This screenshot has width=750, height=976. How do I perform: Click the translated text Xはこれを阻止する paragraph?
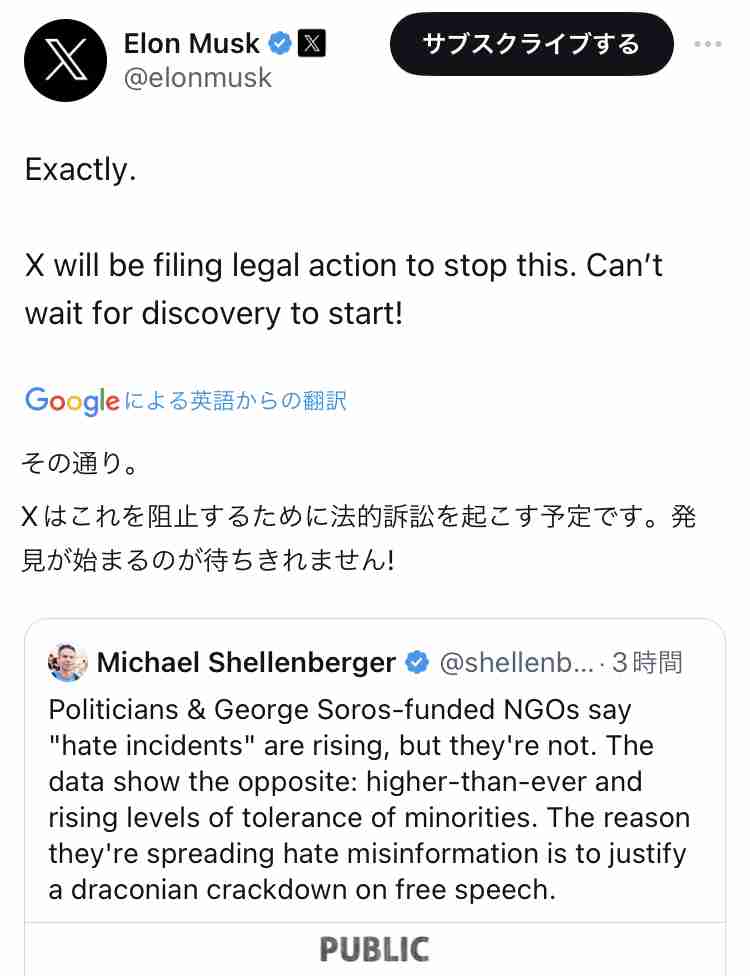(358, 538)
